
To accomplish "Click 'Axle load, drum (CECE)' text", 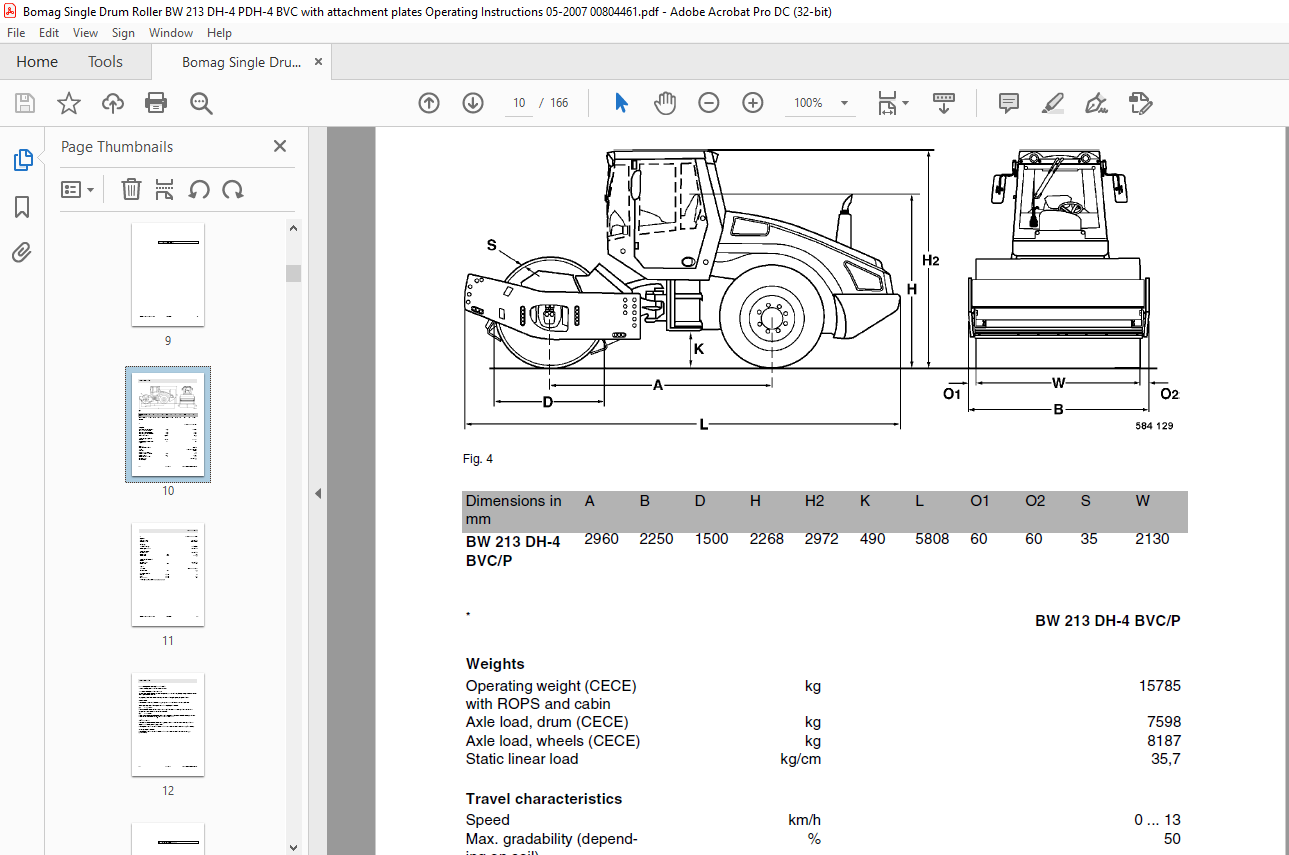I will click(547, 722).
